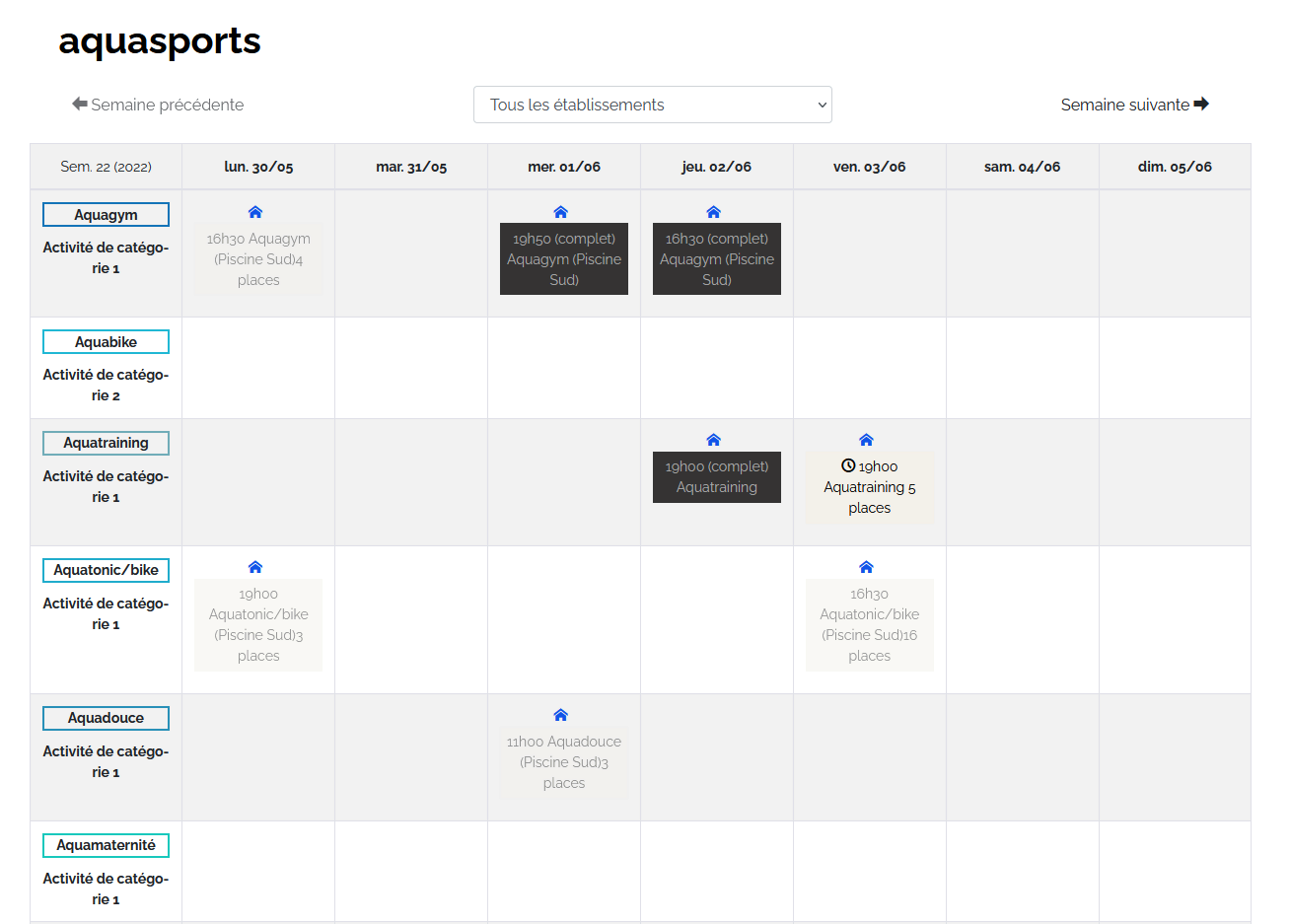Click the sam. 04/06 column header
Screen dimensions: 1290x924
point(1023,167)
